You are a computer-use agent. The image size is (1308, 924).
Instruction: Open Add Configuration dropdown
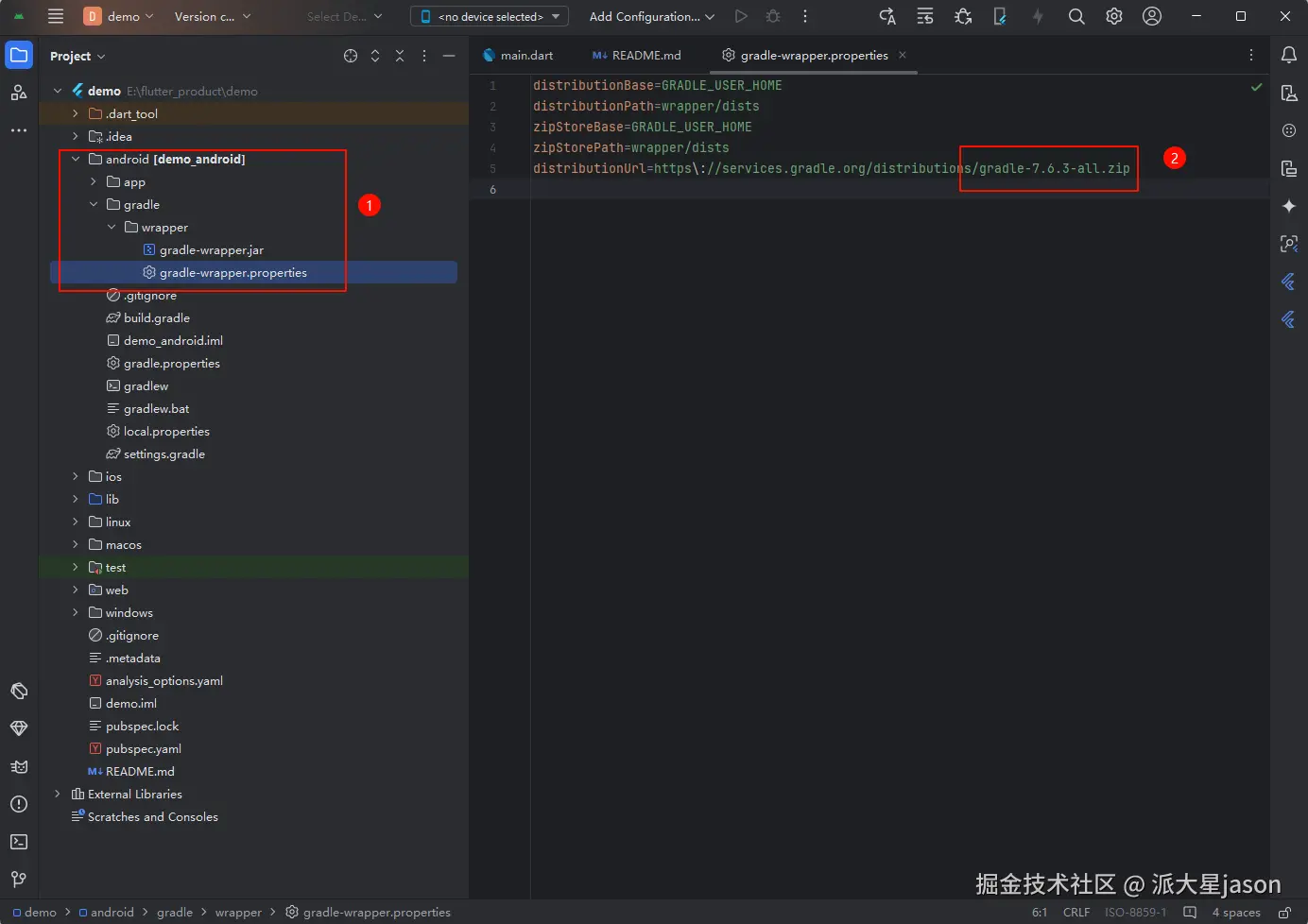pyautogui.click(x=652, y=16)
